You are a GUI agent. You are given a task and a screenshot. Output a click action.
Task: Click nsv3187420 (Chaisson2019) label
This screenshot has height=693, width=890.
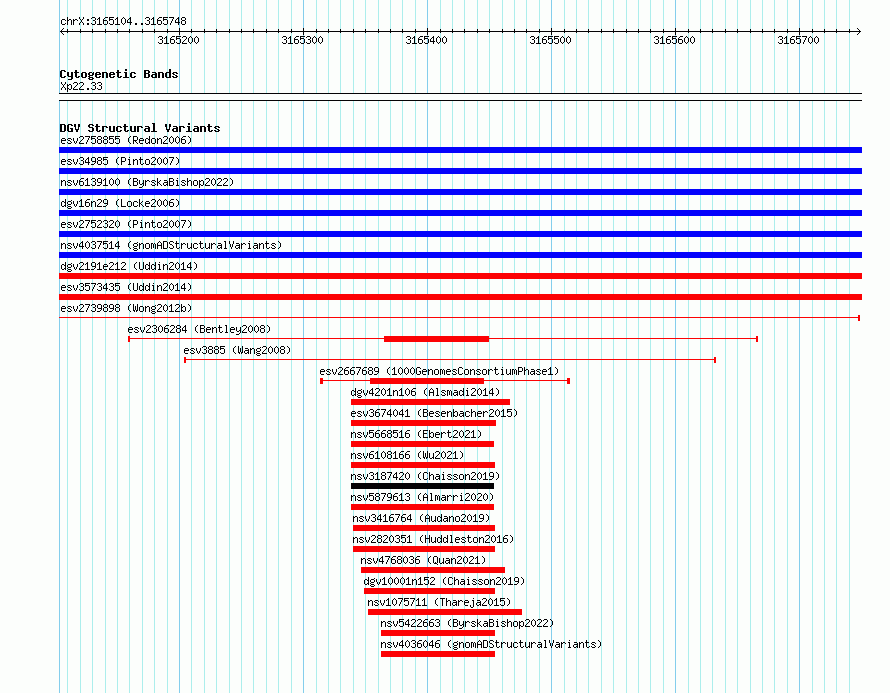[425, 476]
